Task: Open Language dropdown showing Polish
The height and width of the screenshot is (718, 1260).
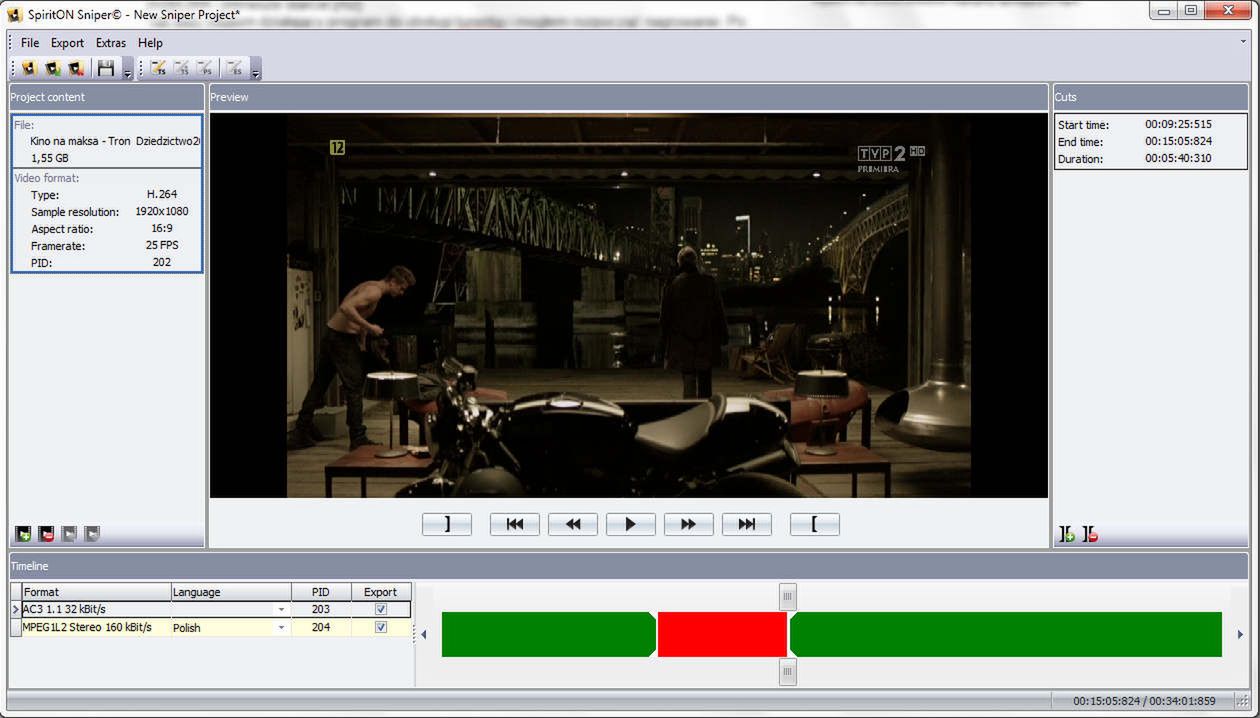Action: 281,628
